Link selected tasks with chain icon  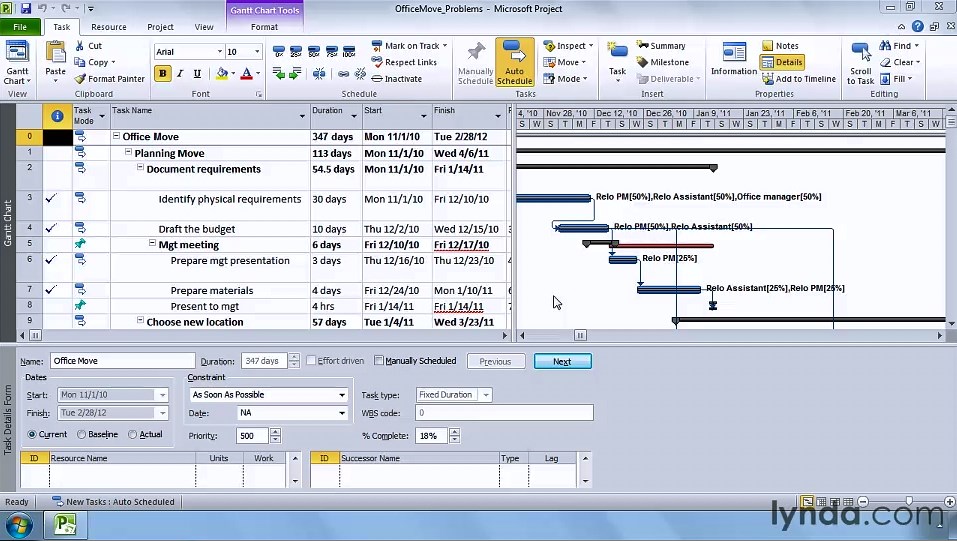click(344, 74)
